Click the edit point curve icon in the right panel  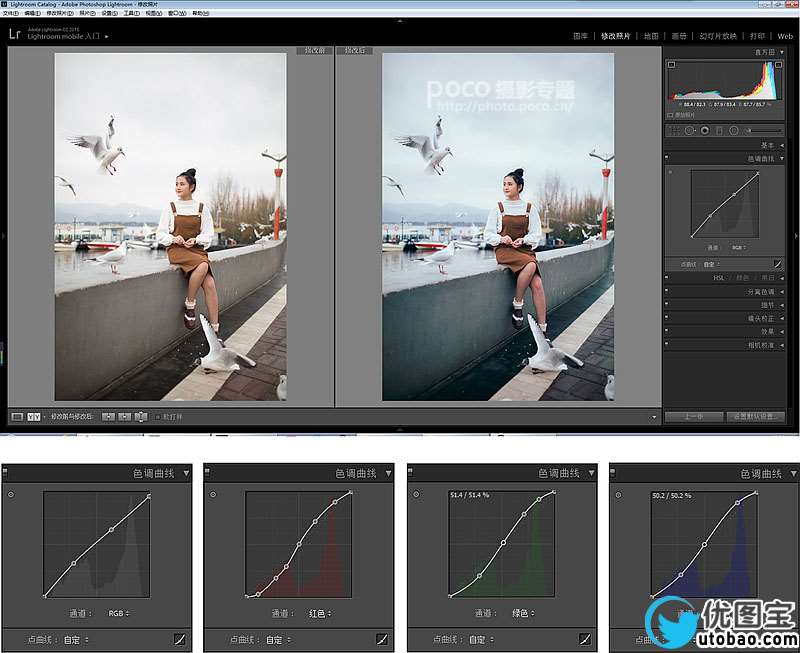[x=777, y=264]
